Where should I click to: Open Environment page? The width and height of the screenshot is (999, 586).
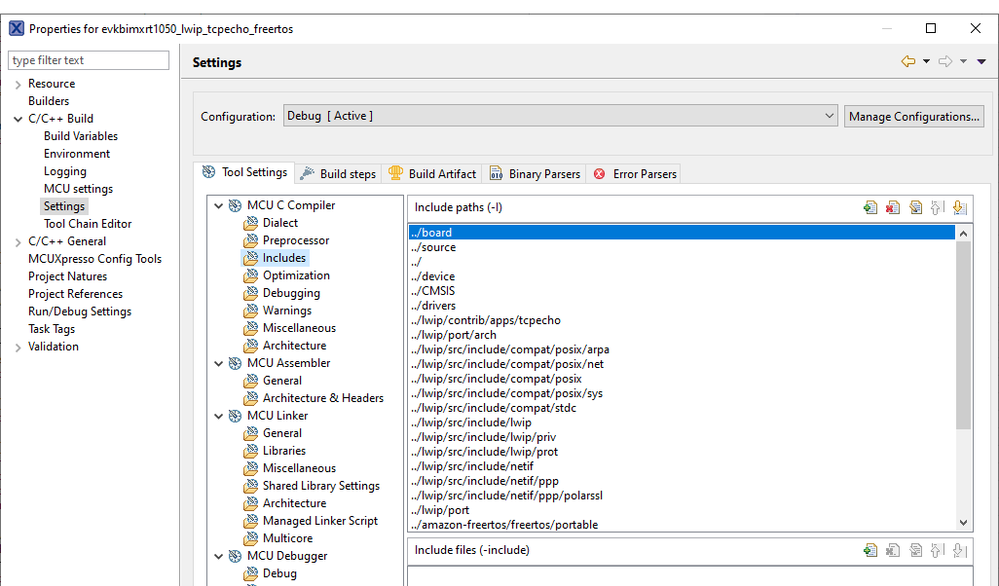point(77,154)
